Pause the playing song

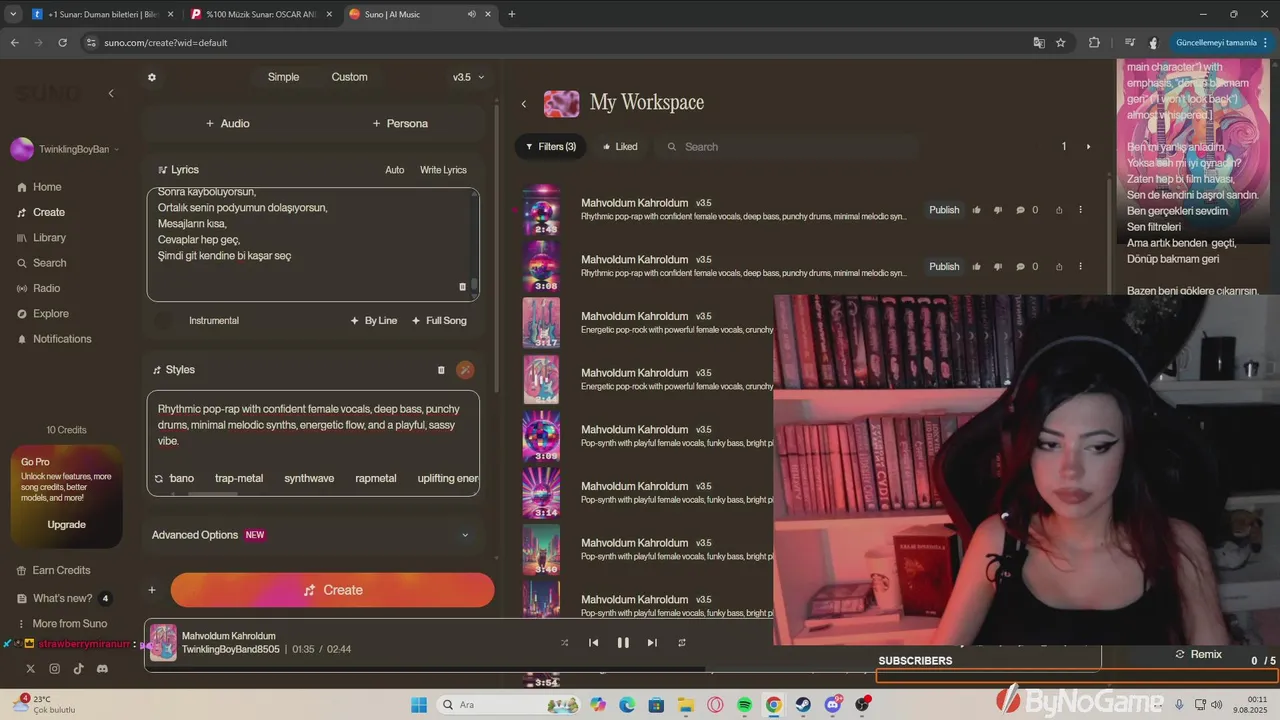click(623, 643)
